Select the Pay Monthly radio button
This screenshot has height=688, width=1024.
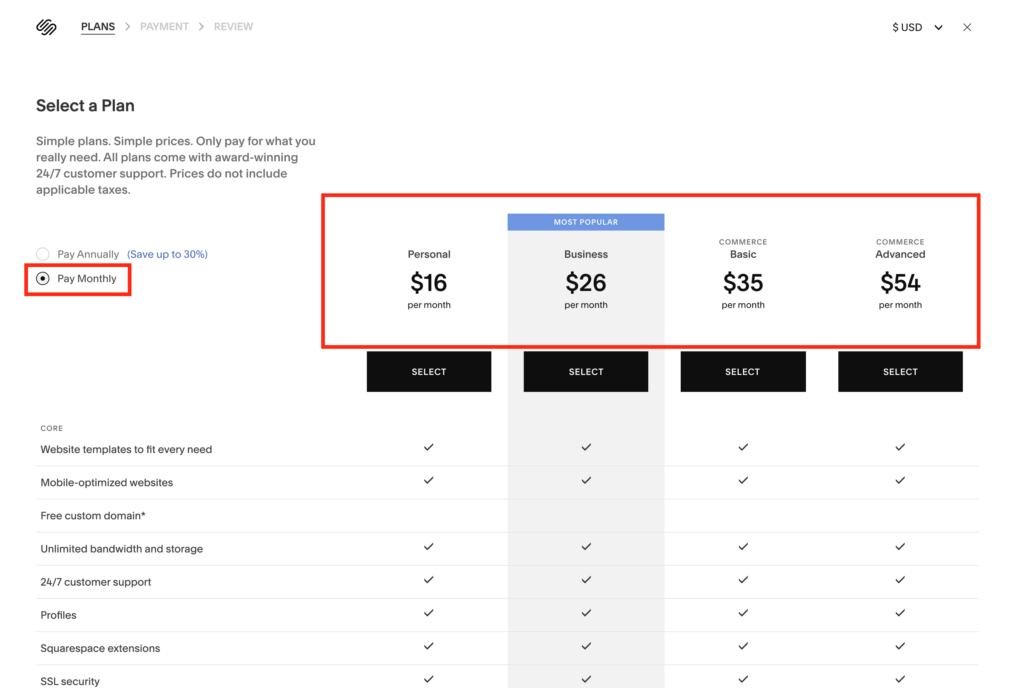point(43,279)
